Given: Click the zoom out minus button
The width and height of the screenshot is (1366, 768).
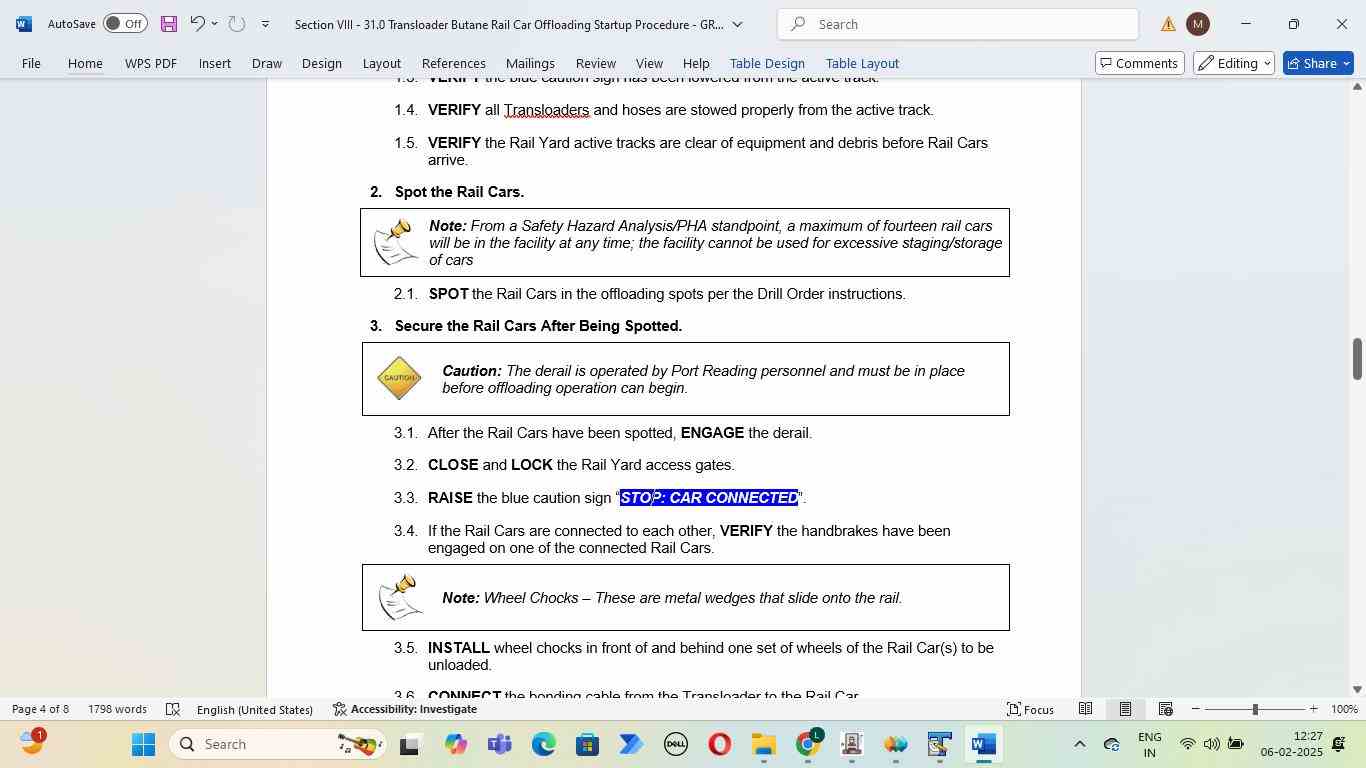Looking at the screenshot, I should [x=1195, y=709].
